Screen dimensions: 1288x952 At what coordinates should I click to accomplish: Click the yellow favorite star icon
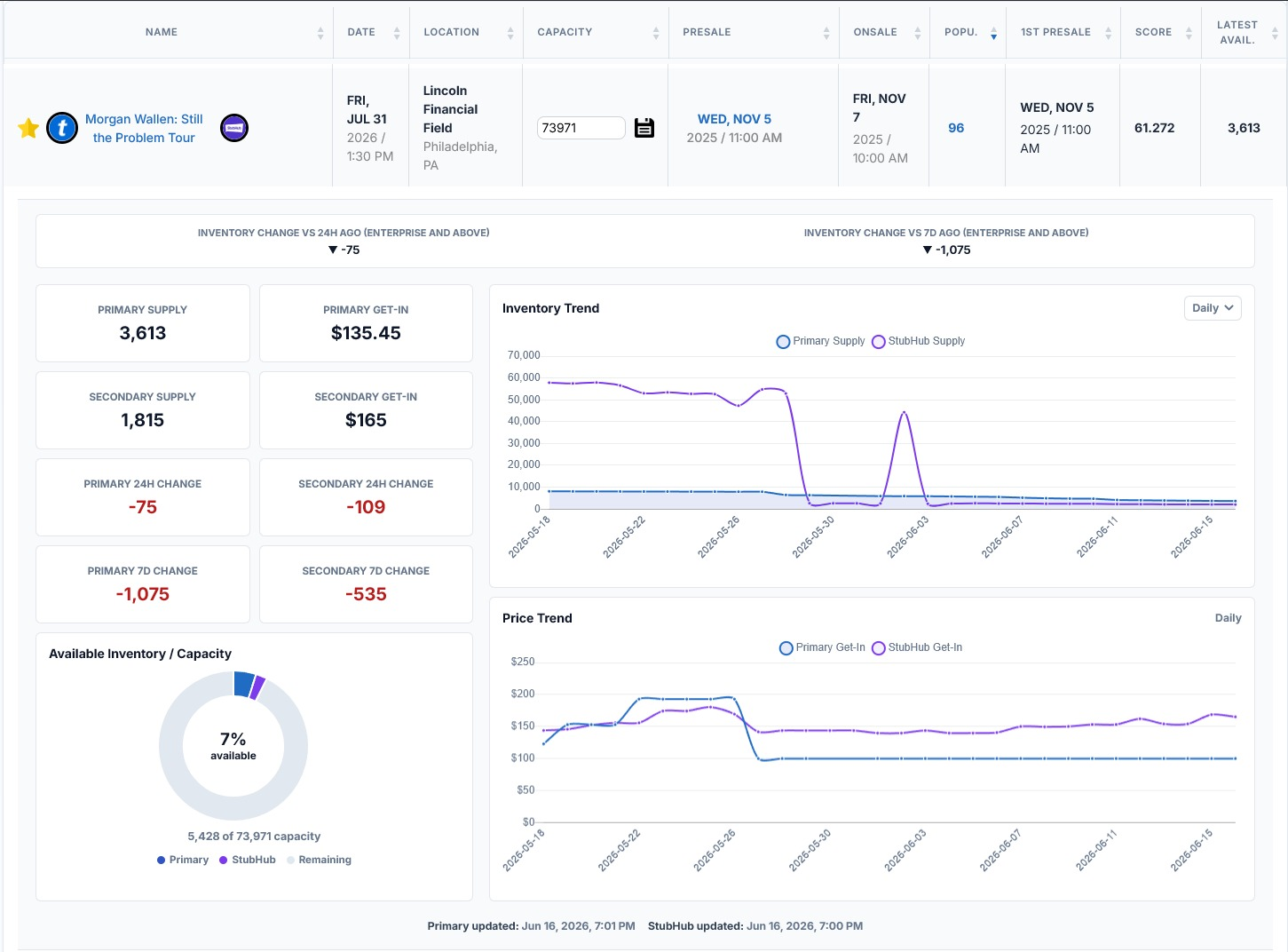click(28, 128)
